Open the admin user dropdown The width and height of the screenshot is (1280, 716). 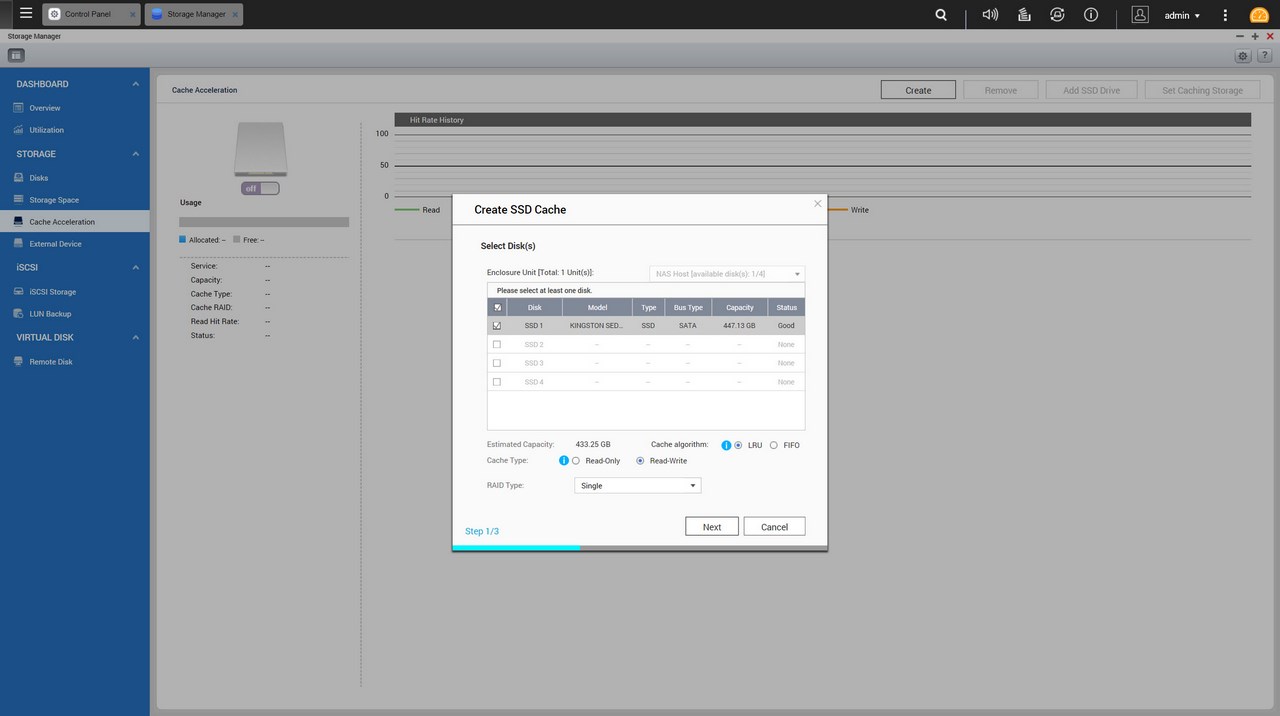tap(1183, 15)
